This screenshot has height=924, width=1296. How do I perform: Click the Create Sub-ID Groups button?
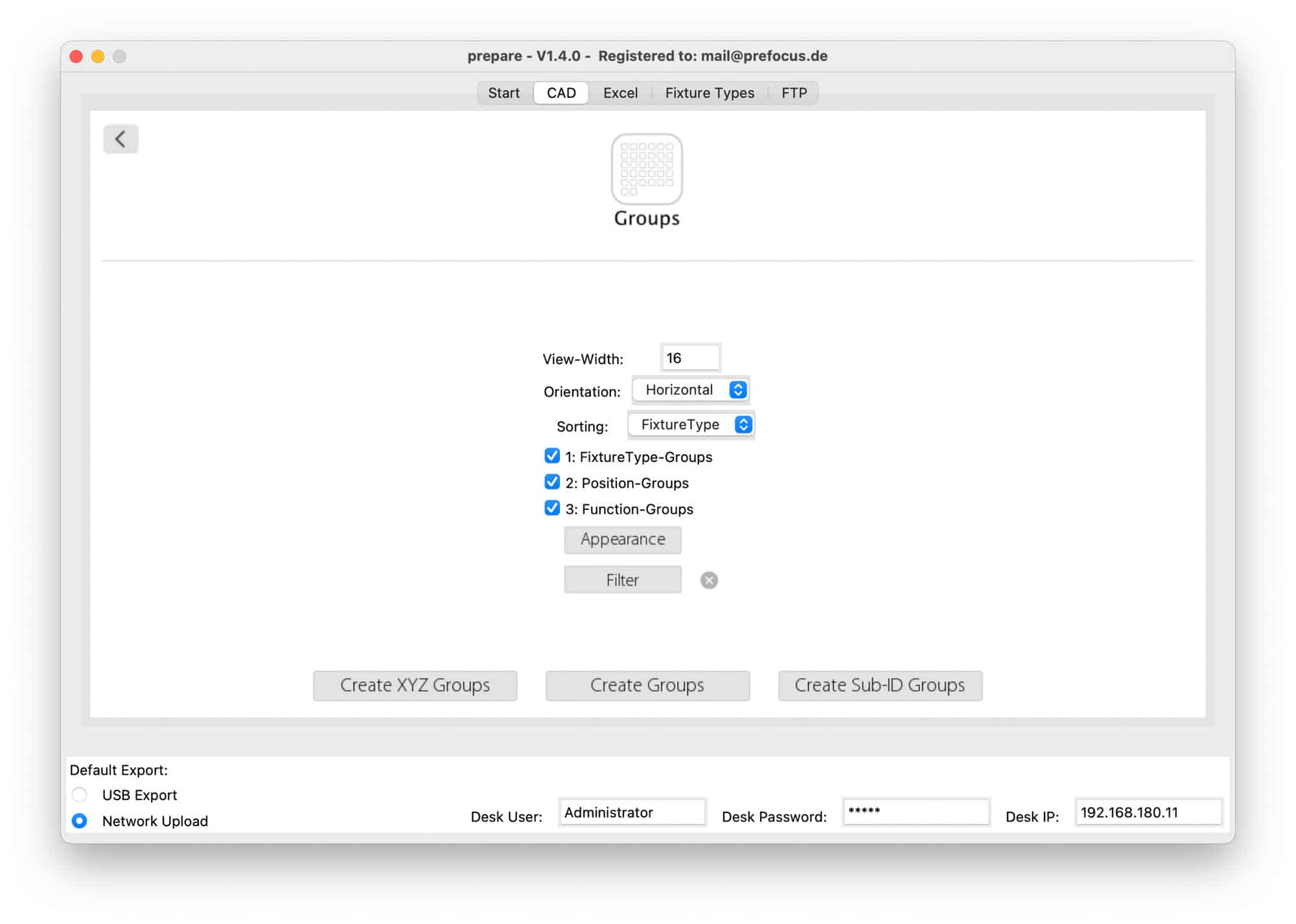tap(879, 685)
